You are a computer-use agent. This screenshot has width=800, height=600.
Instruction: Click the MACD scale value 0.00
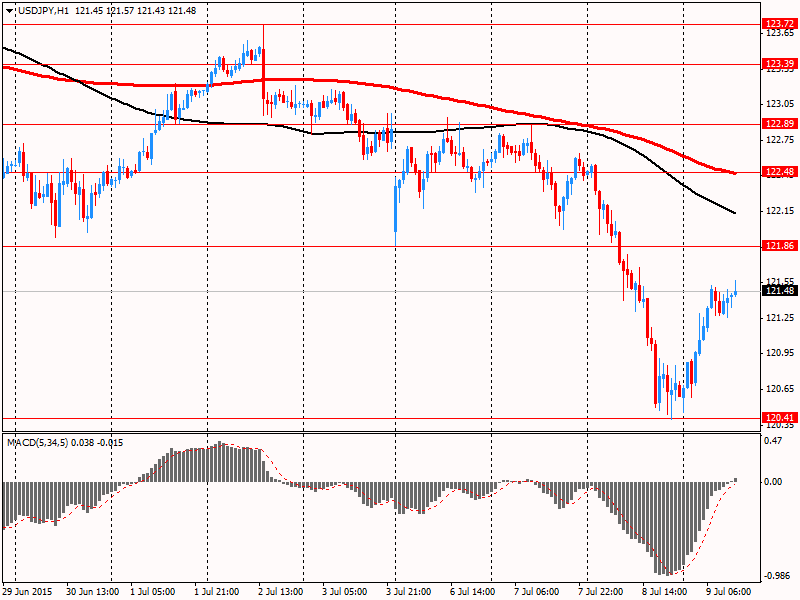tap(774, 482)
